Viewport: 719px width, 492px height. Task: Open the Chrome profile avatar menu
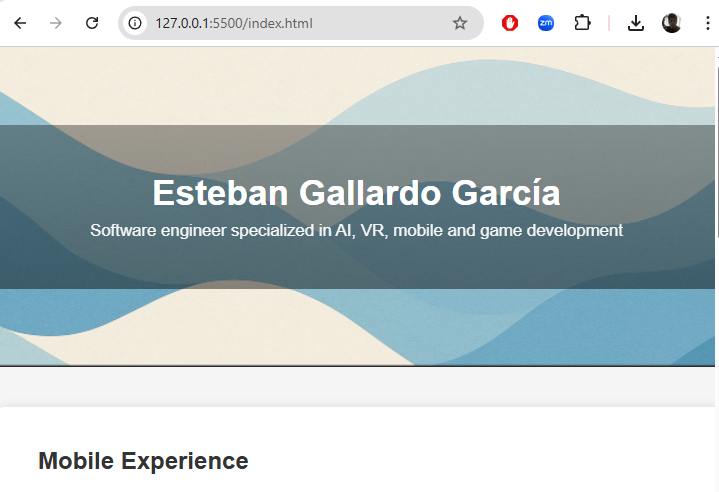click(672, 23)
